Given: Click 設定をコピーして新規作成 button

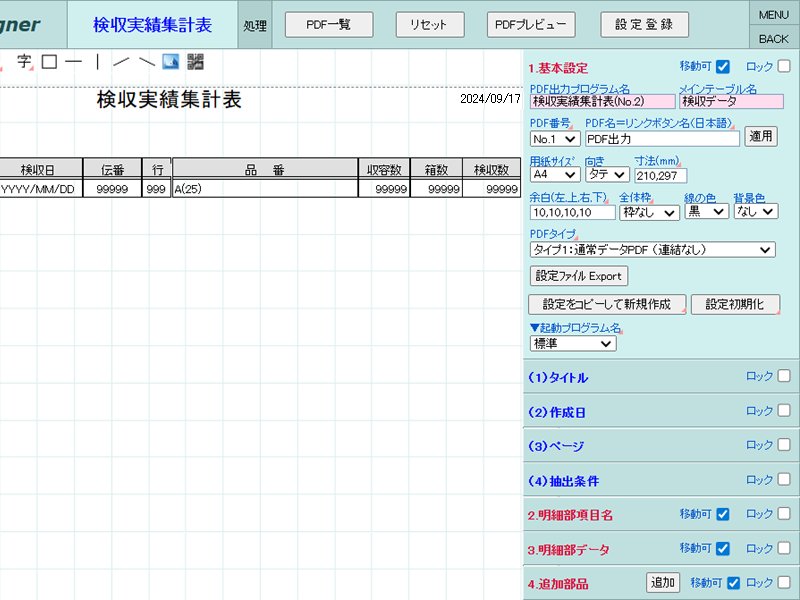Looking at the screenshot, I should [607, 304].
